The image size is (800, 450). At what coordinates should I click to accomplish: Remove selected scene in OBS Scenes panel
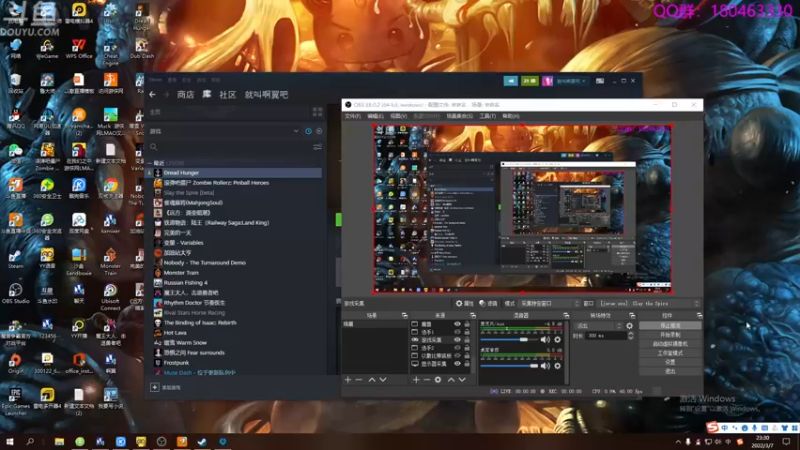[x=359, y=380]
